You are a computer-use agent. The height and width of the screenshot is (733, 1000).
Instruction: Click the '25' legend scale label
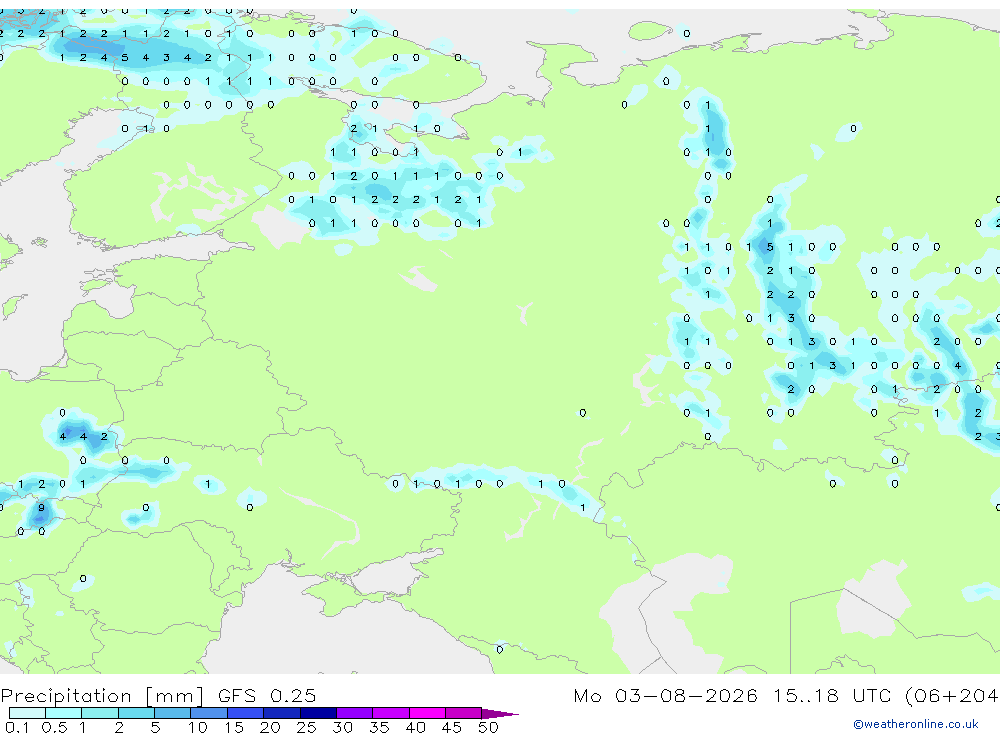(306, 727)
